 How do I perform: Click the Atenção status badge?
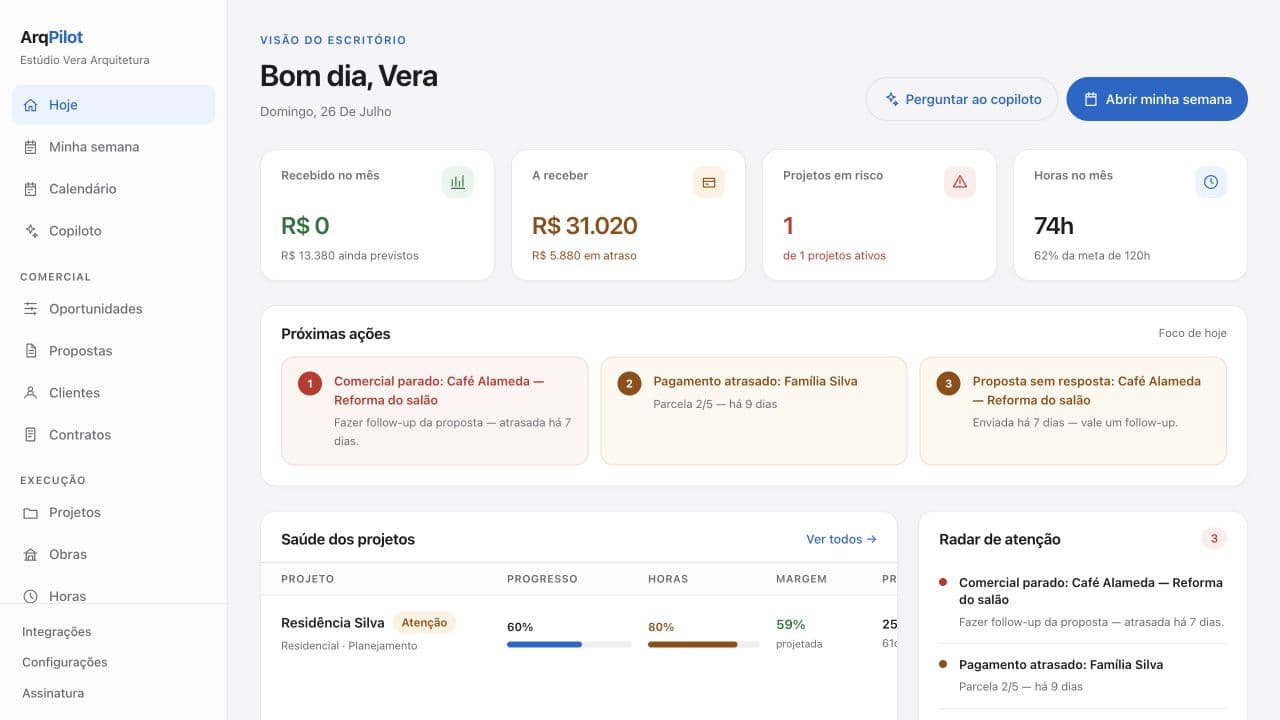click(x=424, y=622)
